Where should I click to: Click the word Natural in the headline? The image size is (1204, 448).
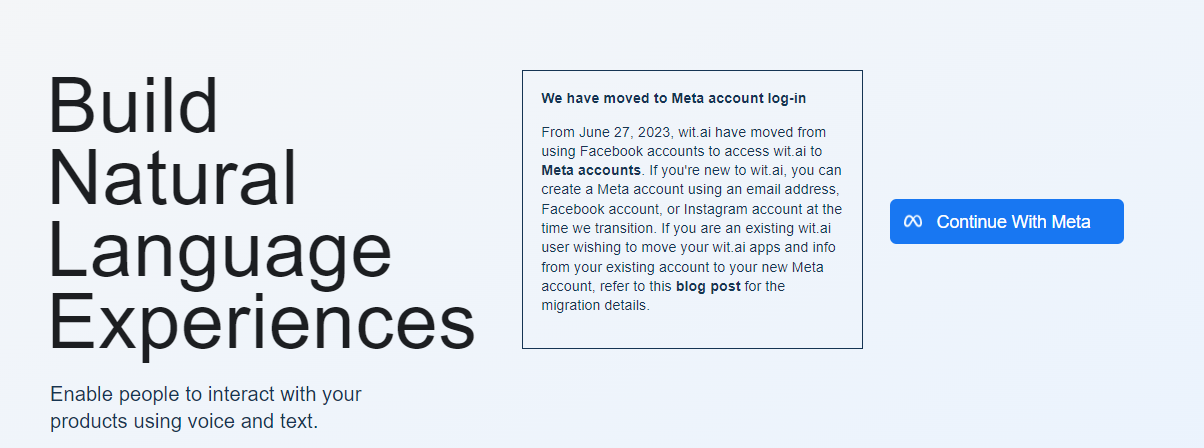point(173,179)
